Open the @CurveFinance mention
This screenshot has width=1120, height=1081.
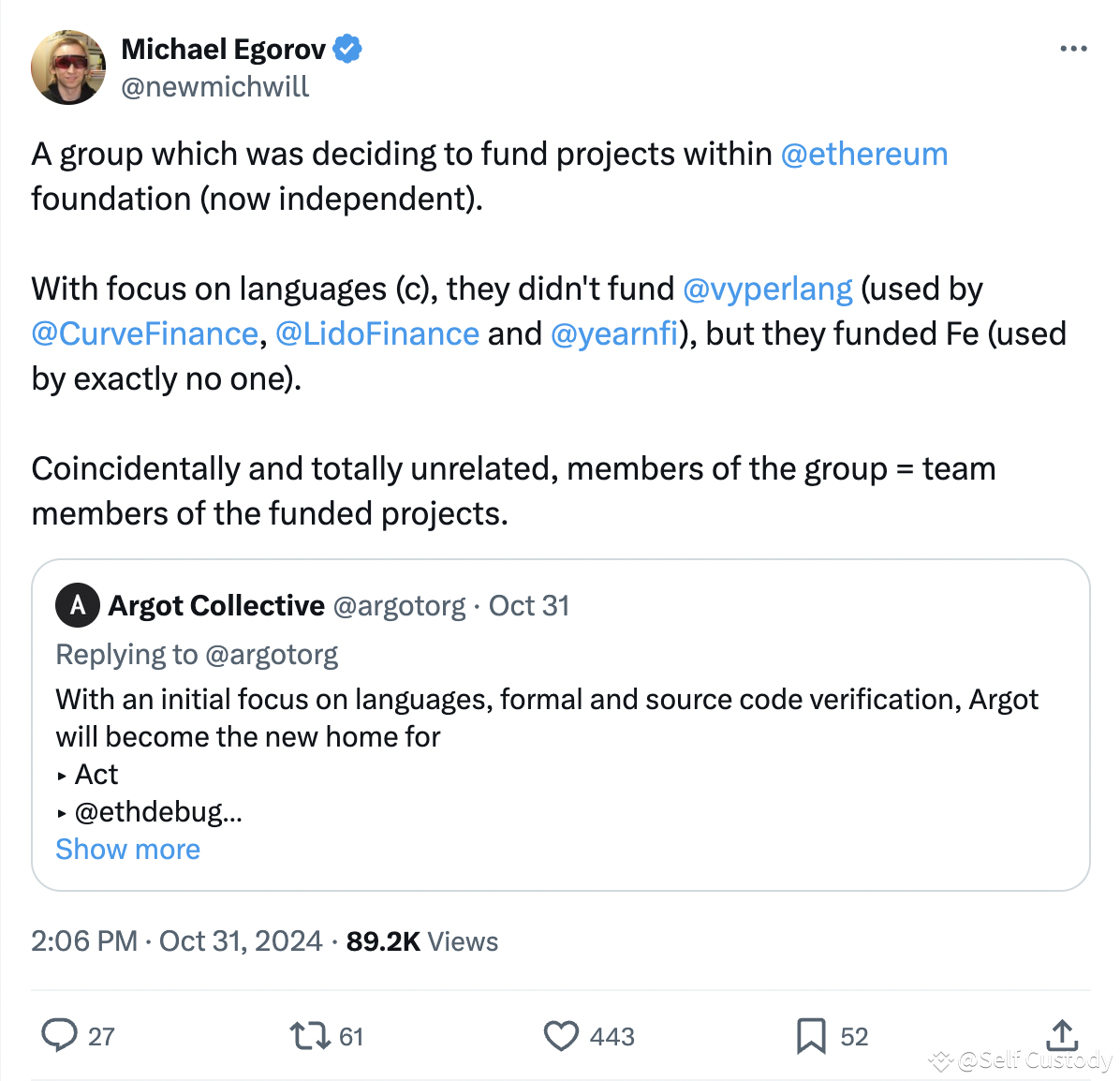(144, 333)
